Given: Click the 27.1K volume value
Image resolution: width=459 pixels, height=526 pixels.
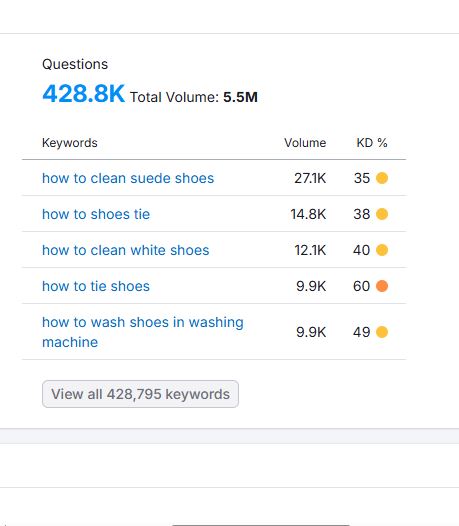Looking at the screenshot, I should click(x=310, y=178).
